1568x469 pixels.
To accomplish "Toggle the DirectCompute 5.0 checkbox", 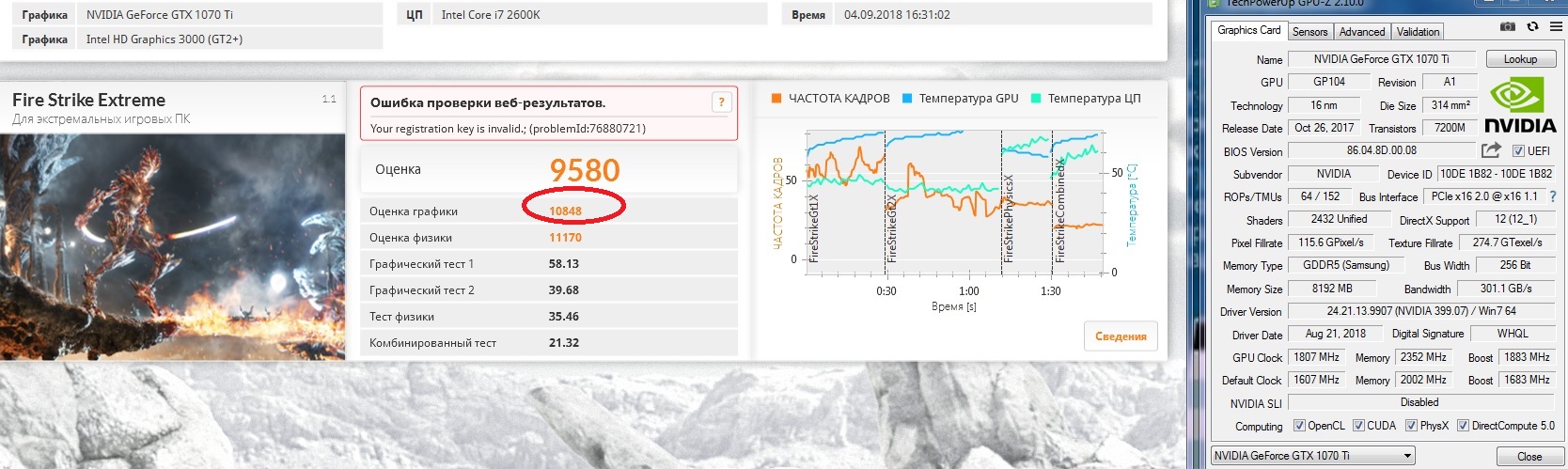I will [x=1463, y=425].
